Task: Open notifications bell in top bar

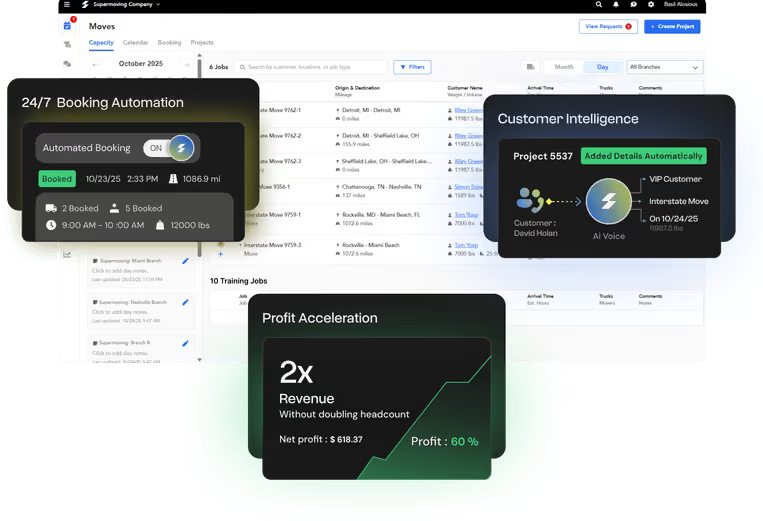Action: 616,4
